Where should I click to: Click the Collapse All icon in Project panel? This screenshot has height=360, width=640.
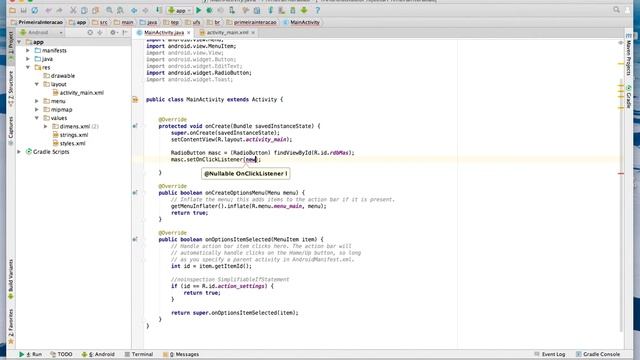point(100,32)
